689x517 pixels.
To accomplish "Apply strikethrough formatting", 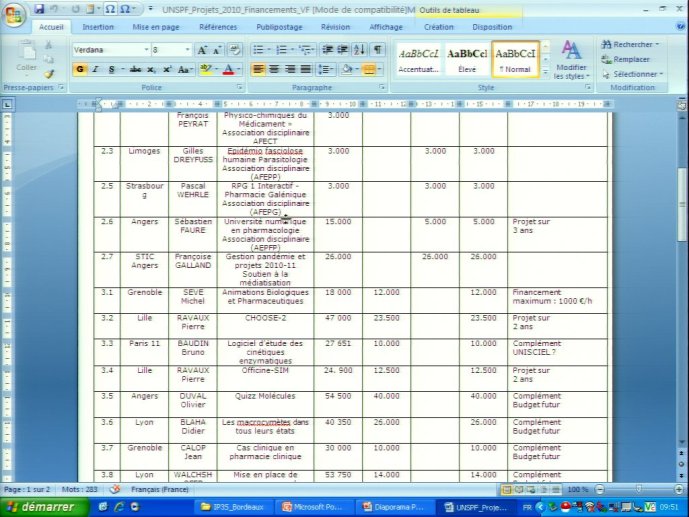I will (135, 69).
